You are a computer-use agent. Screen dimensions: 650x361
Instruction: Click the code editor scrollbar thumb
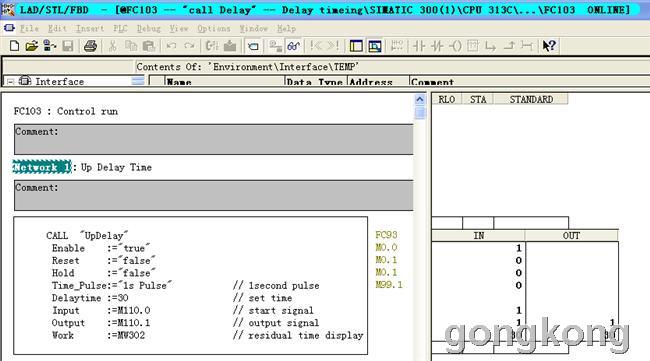point(420,112)
